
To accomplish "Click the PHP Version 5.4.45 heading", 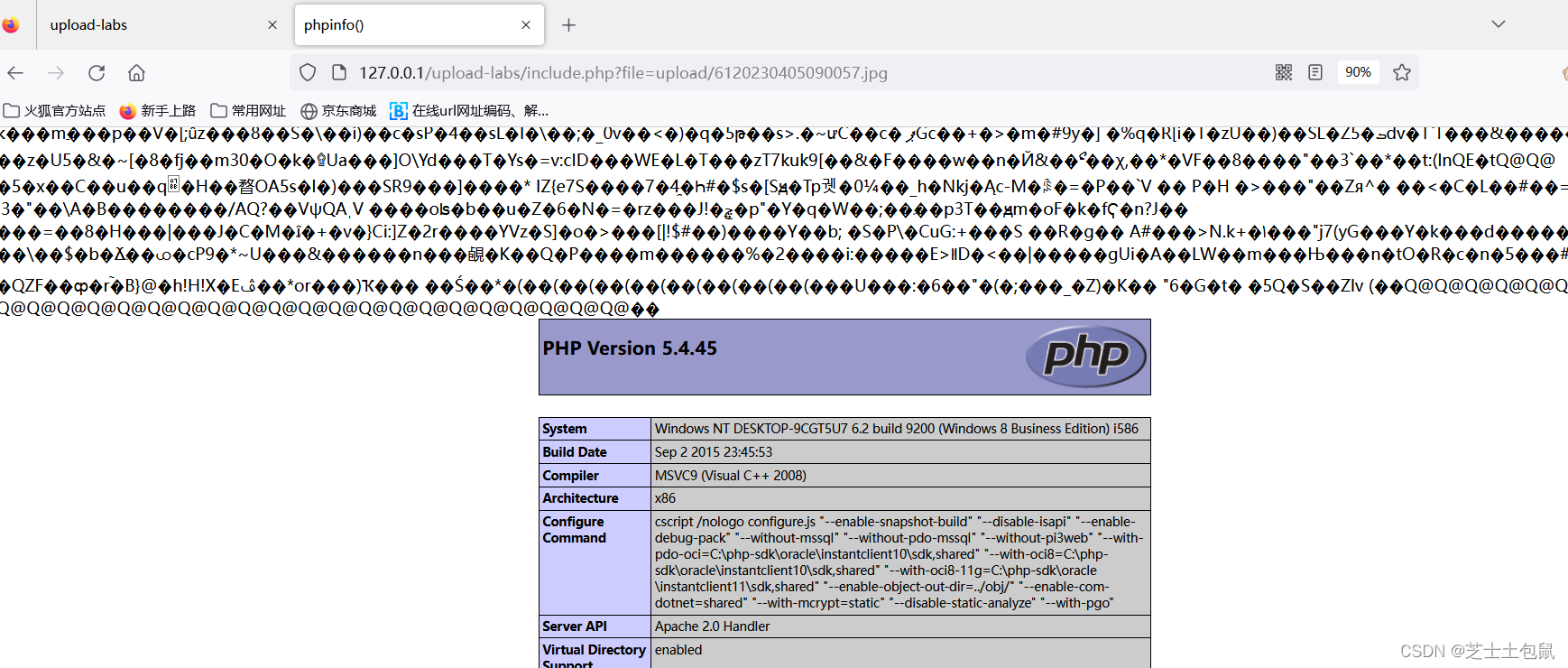I will [x=630, y=348].
